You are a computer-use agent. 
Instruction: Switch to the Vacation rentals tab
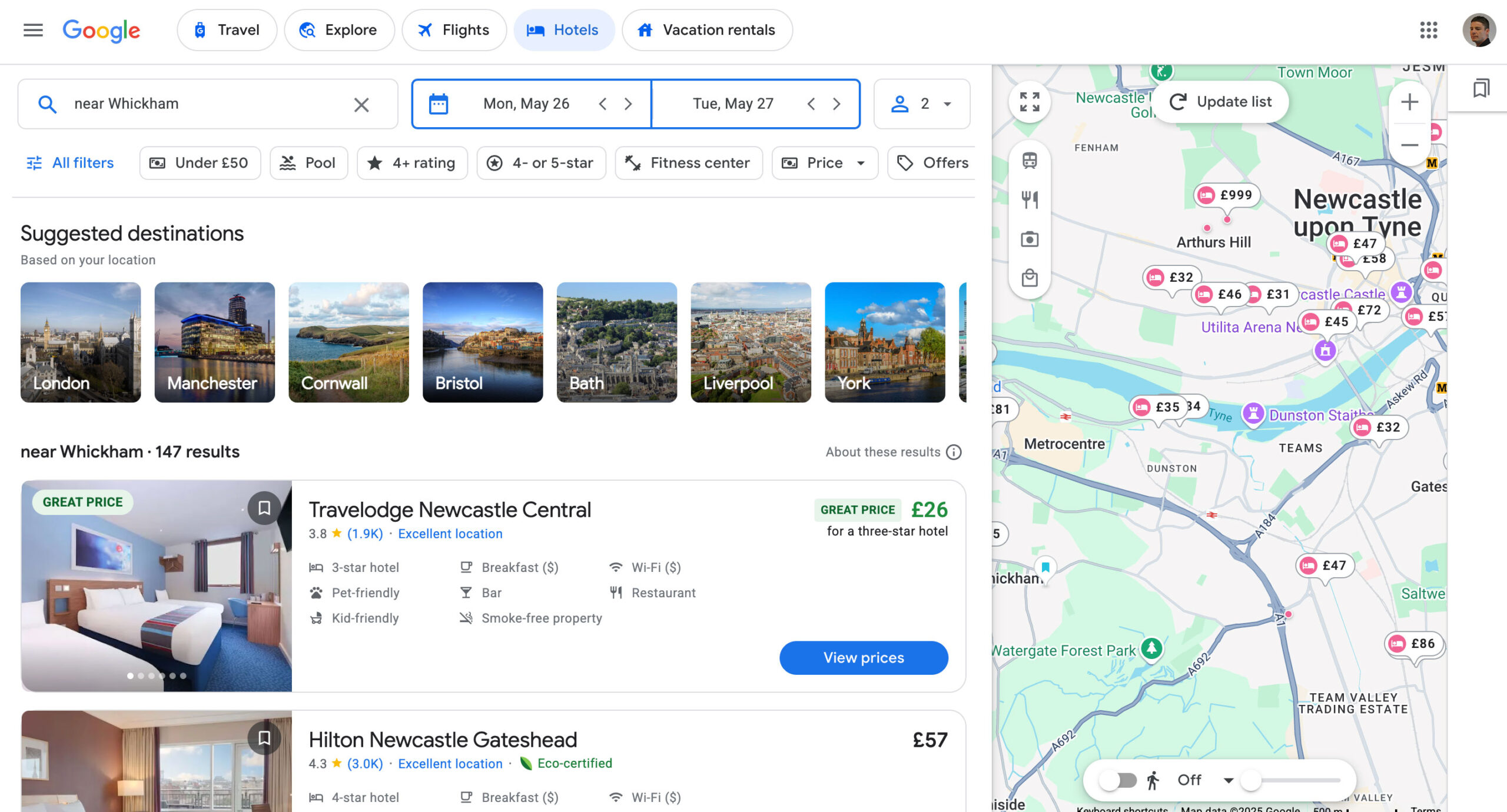(x=707, y=30)
